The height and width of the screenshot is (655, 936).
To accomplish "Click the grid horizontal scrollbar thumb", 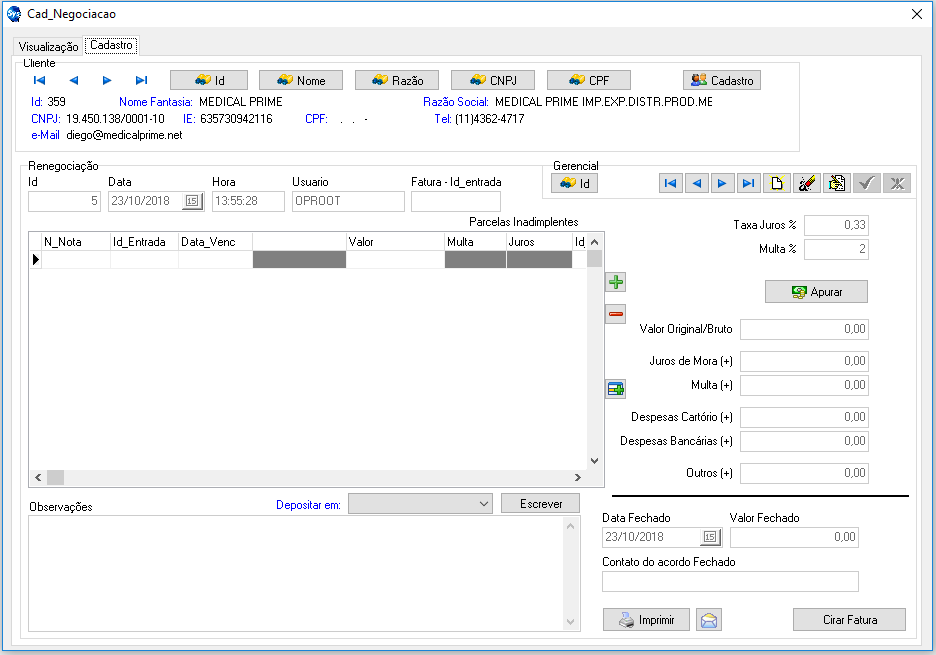I will click(55, 478).
